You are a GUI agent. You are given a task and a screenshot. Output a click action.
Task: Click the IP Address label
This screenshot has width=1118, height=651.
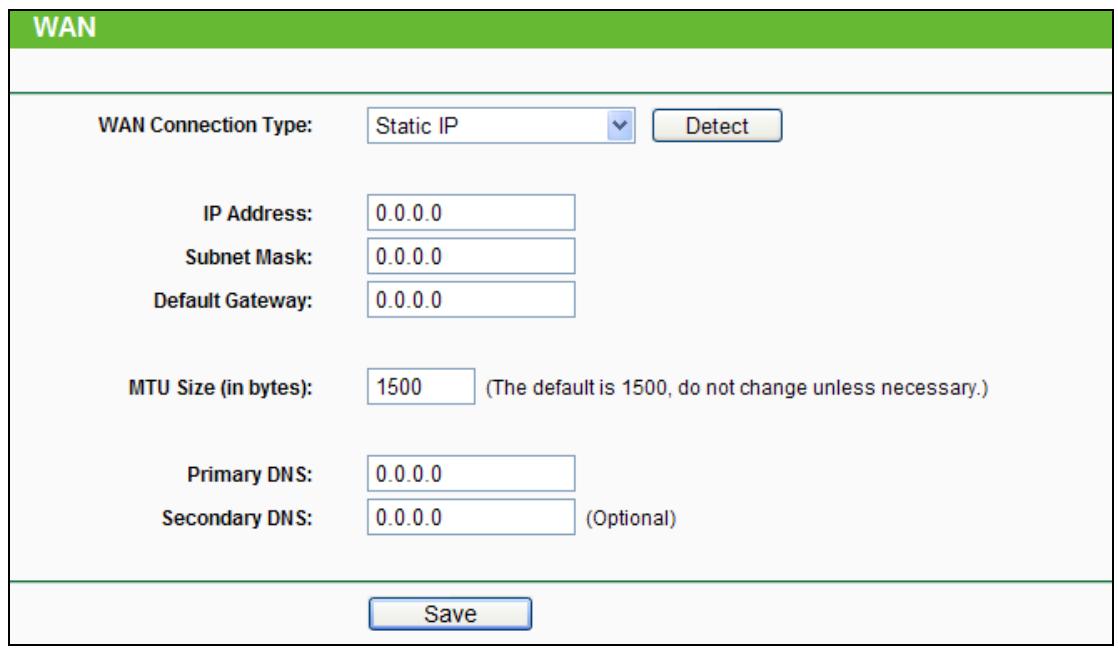[257, 213]
